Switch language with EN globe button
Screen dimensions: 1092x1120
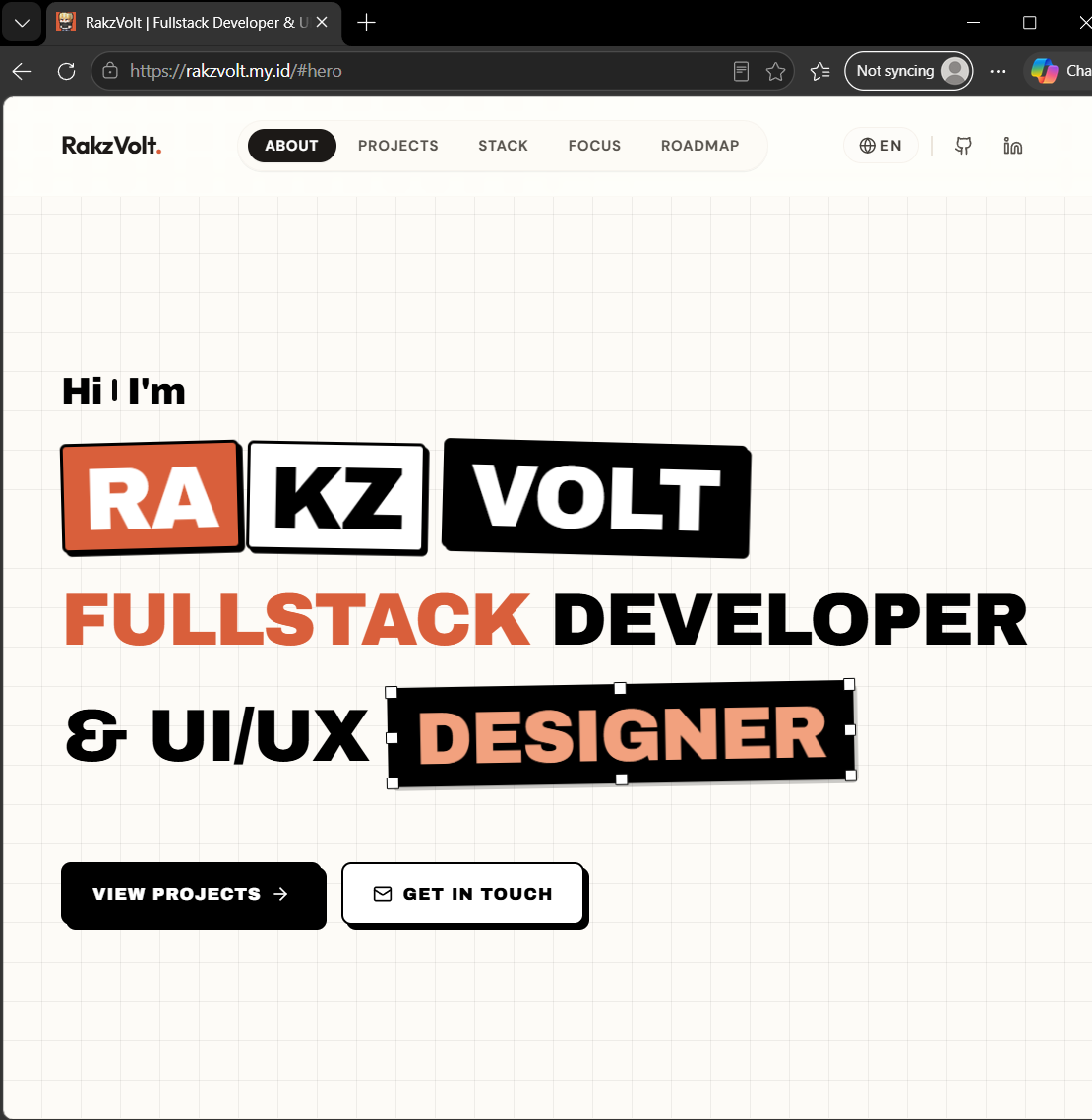tap(880, 146)
